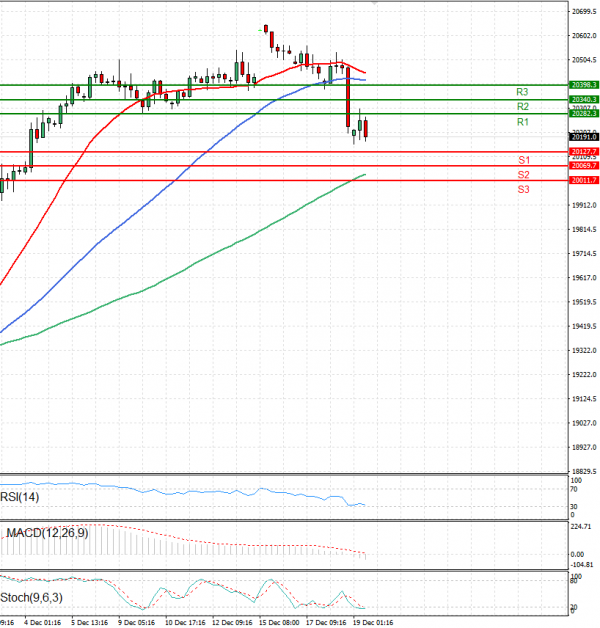Click the S2 support label
Viewport: 600px width, 628px height.
[x=523, y=175]
